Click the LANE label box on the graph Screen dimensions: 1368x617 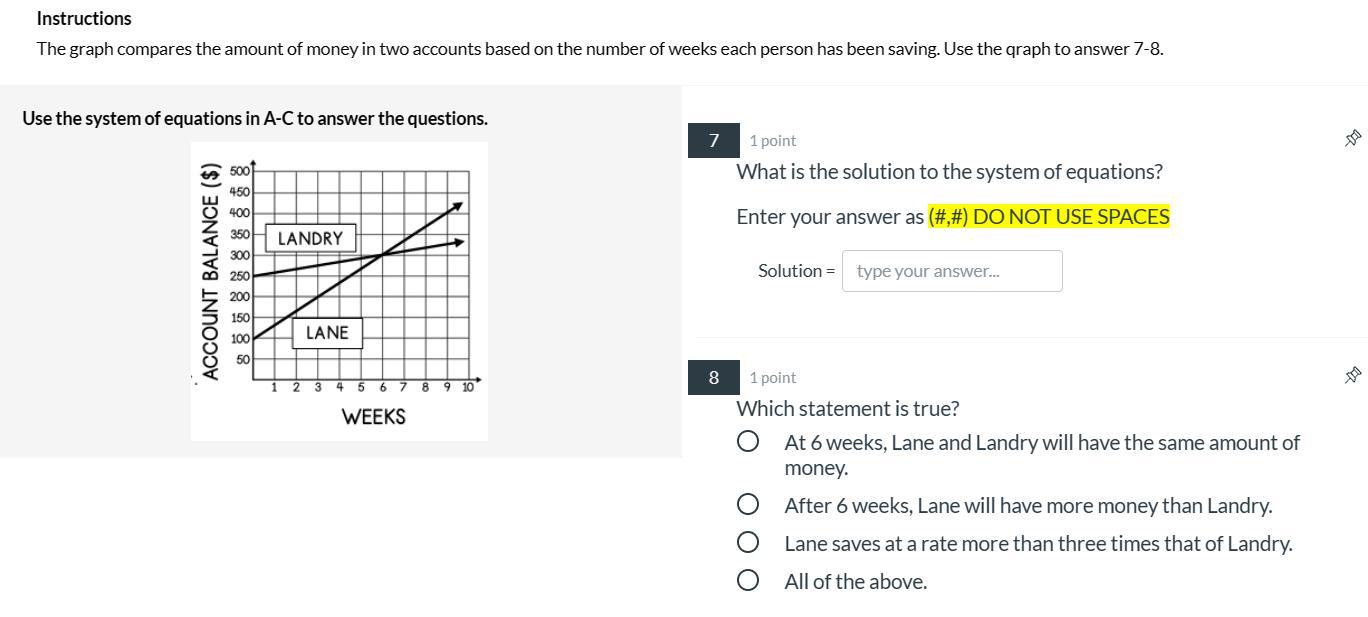click(x=327, y=333)
